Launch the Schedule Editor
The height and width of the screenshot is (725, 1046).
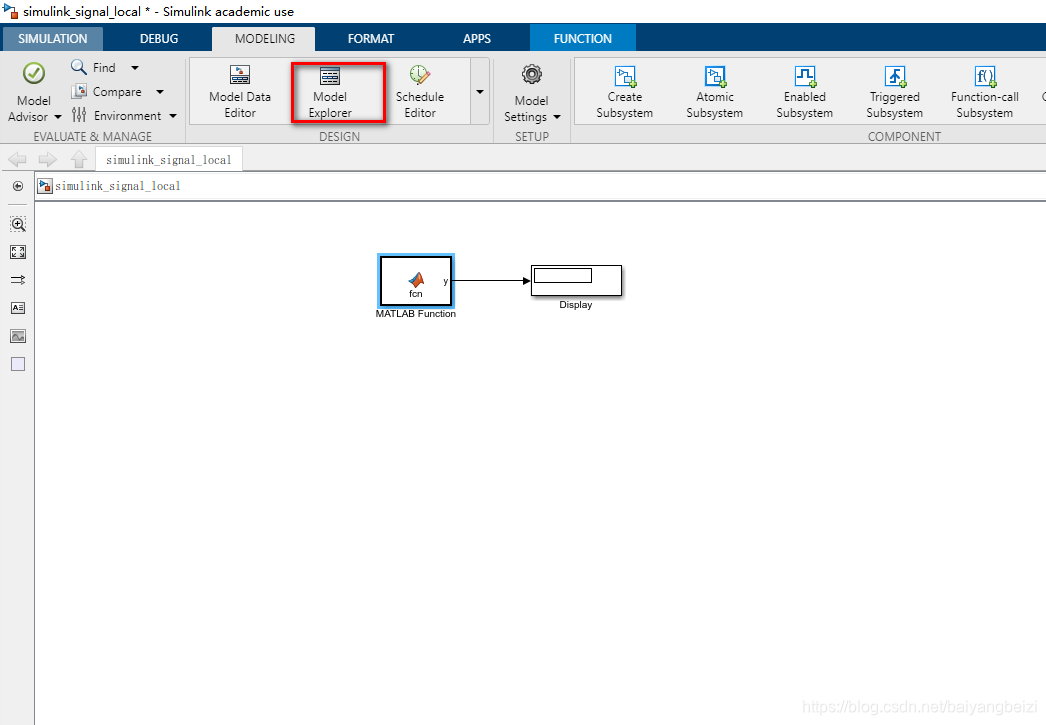pos(420,91)
